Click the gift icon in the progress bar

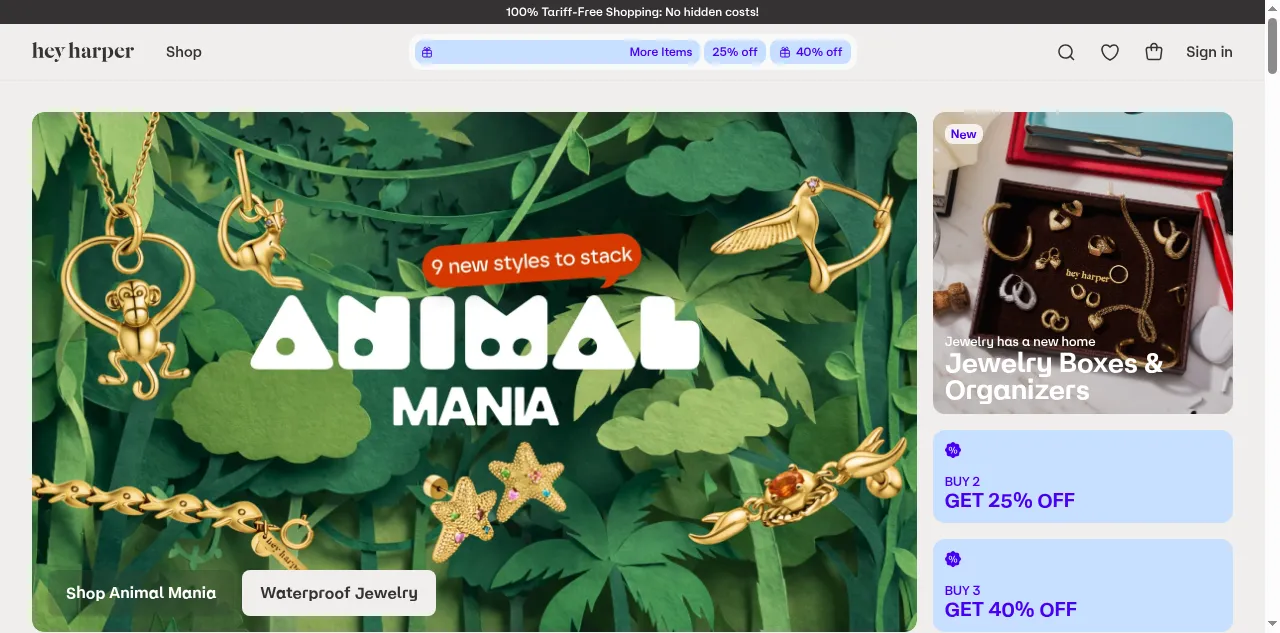pos(427,52)
